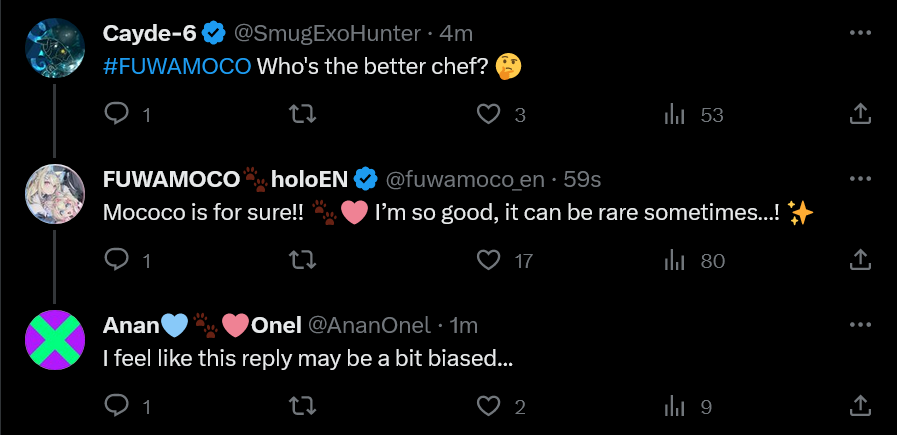Viewport: 897px width, 435px height.
Task: View analytics for FUWAMOCO's tweet
Action: point(674,261)
